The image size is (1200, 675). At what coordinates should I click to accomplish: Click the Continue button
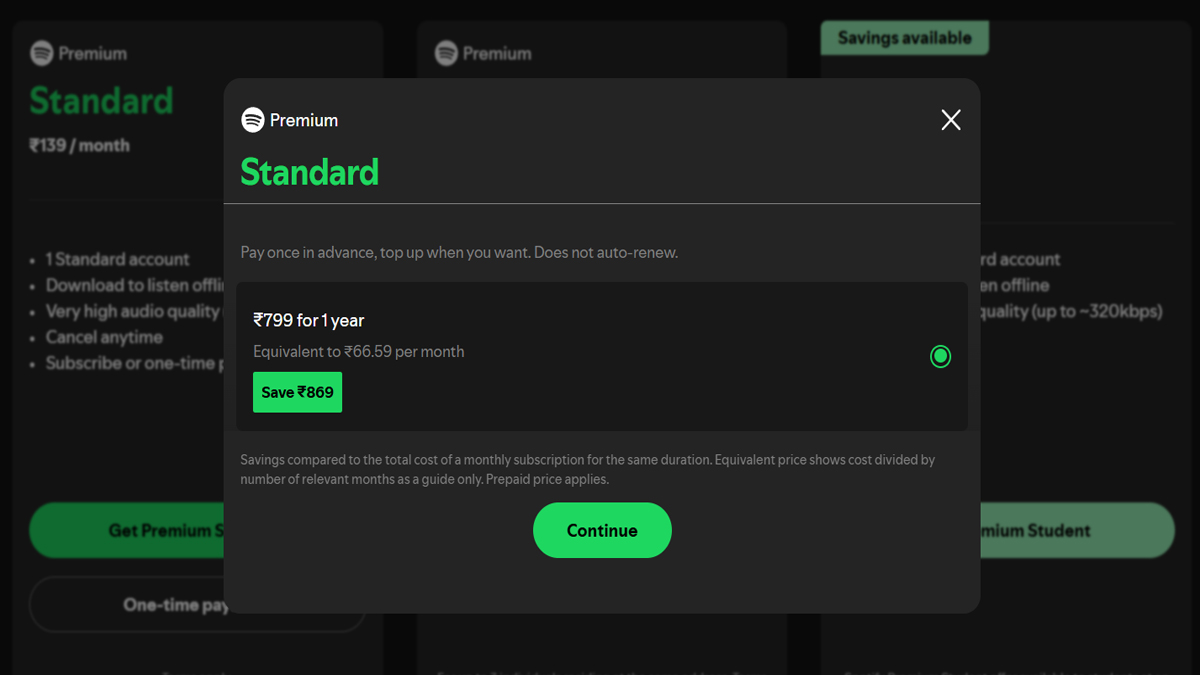[602, 530]
